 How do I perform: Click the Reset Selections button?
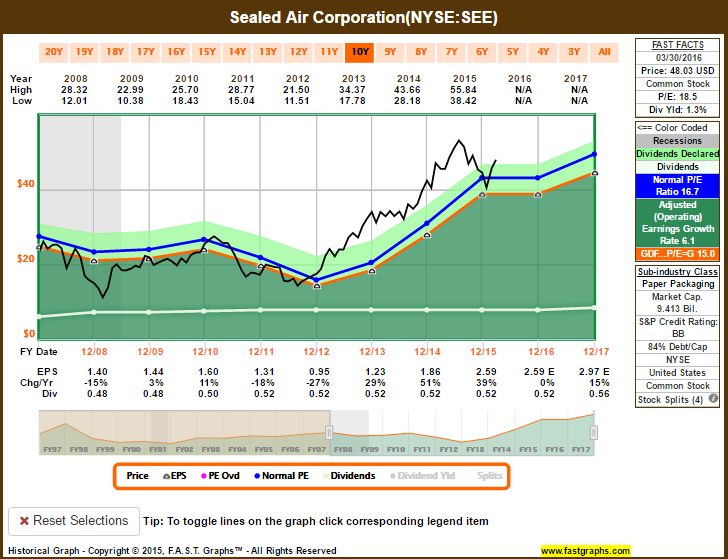pyautogui.click(x=74, y=521)
